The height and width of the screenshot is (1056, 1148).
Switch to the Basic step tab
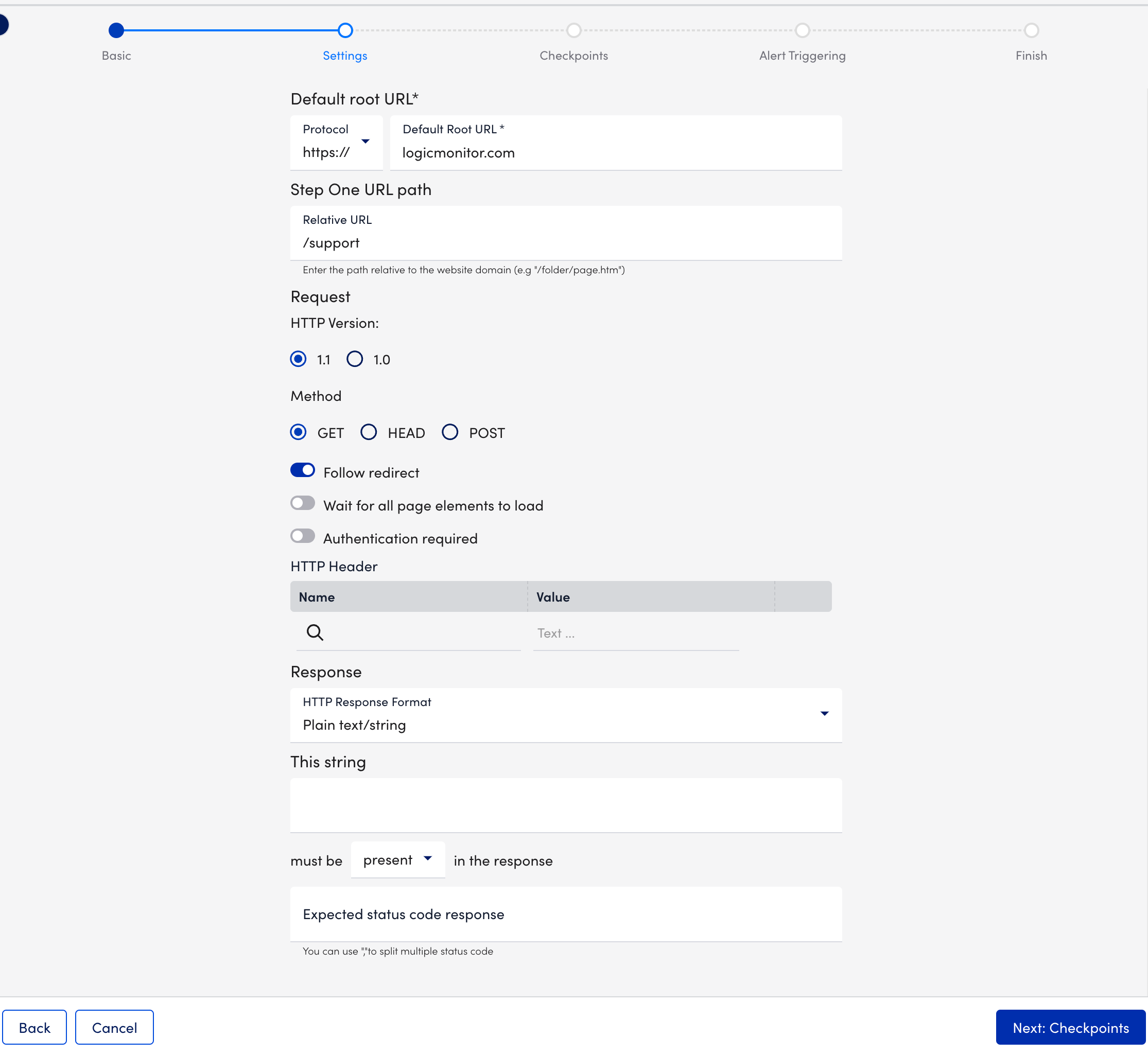click(x=116, y=30)
